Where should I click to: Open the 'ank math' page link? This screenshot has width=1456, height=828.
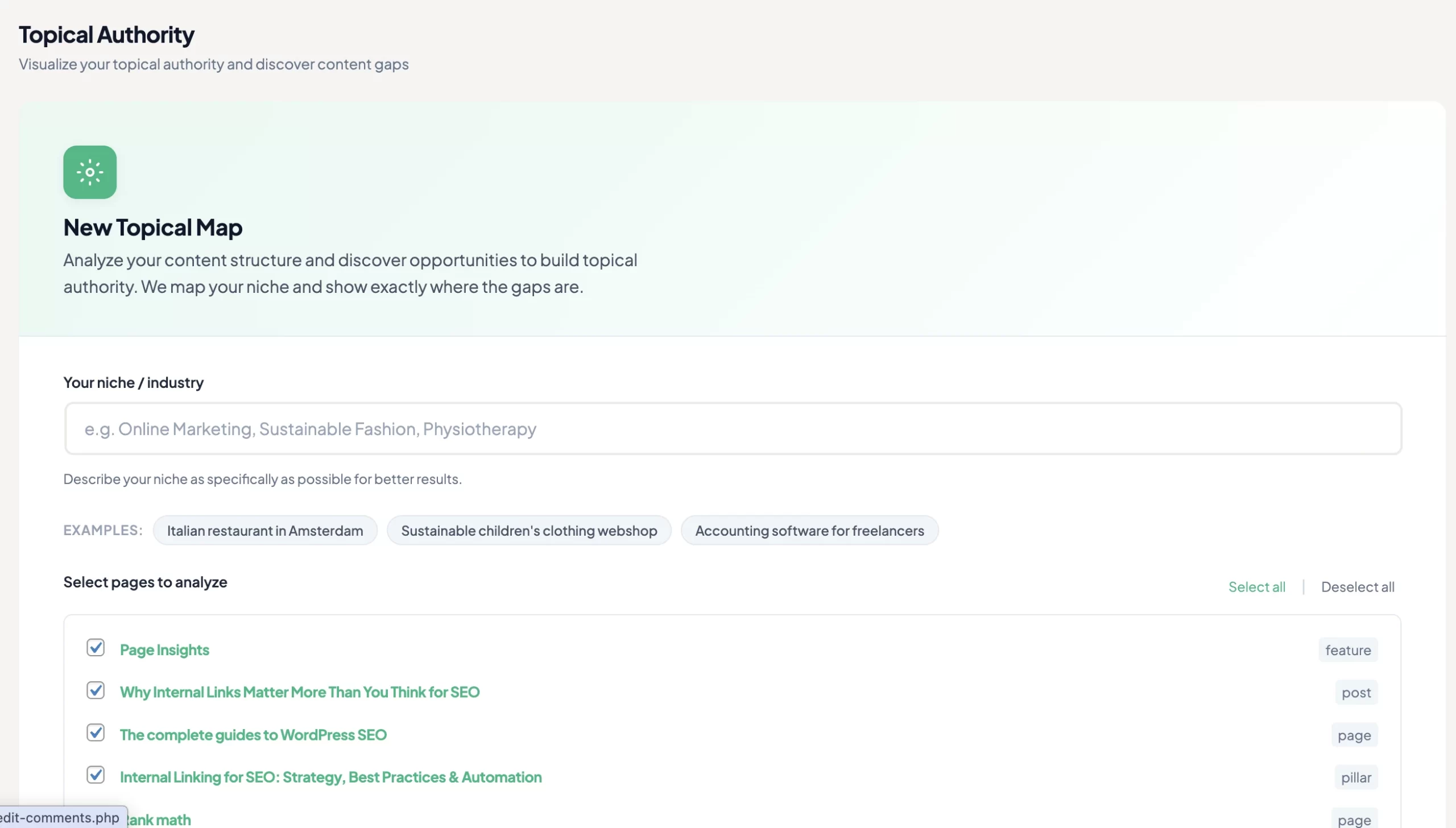[x=159, y=819]
